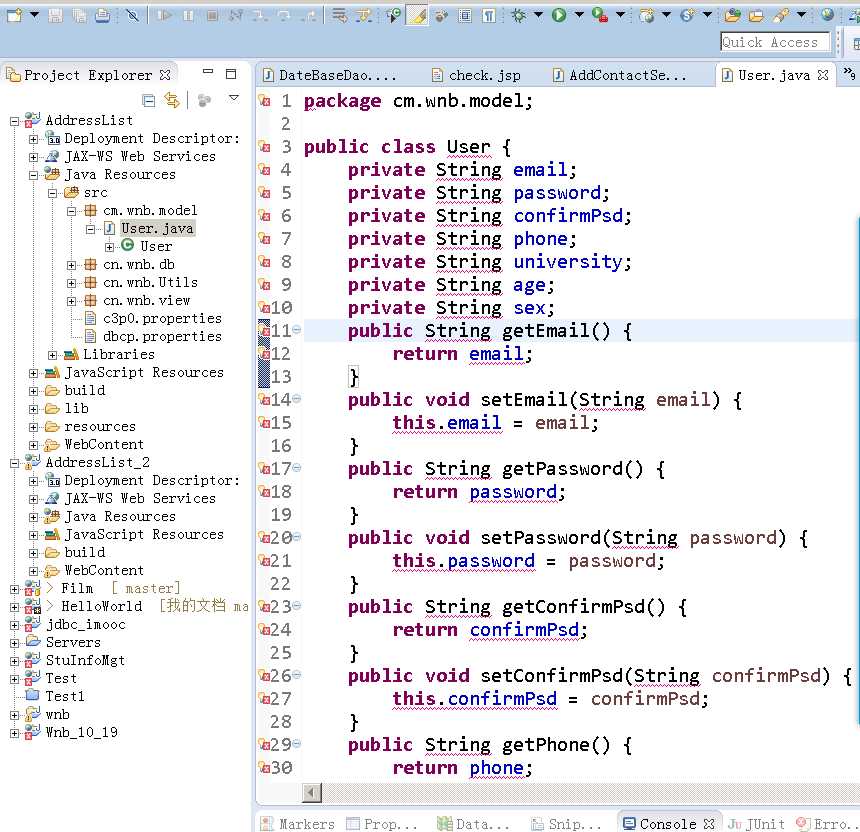Expand the Libraries tree node

(x=53, y=355)
